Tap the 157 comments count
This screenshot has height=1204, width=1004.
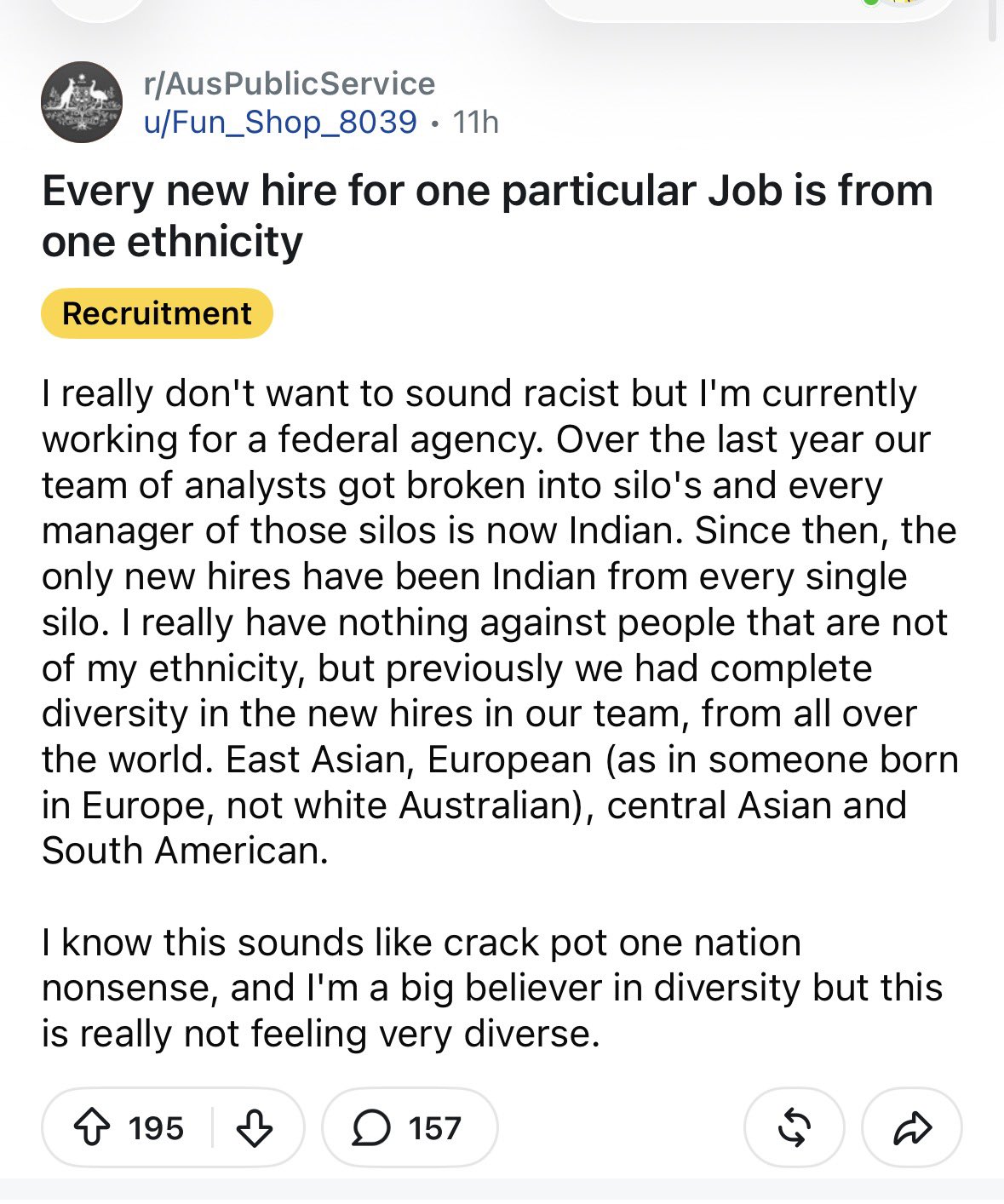point(434,1128)
